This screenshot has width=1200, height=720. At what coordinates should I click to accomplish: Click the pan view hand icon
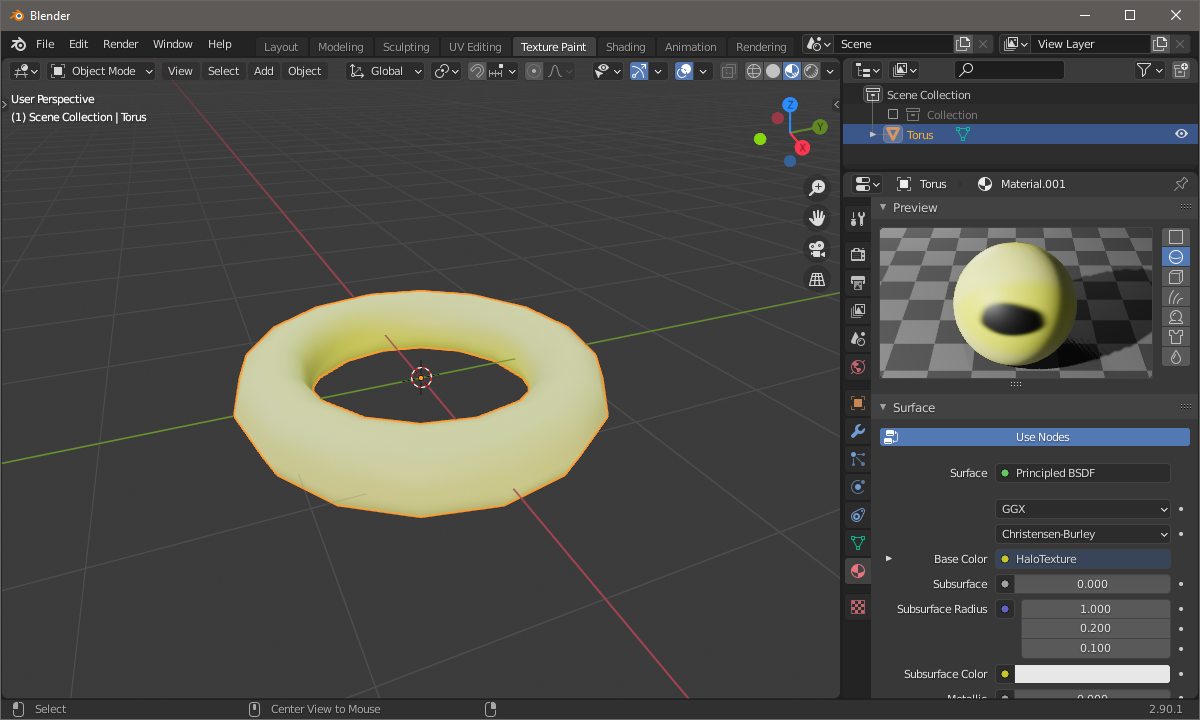point(817,218)
